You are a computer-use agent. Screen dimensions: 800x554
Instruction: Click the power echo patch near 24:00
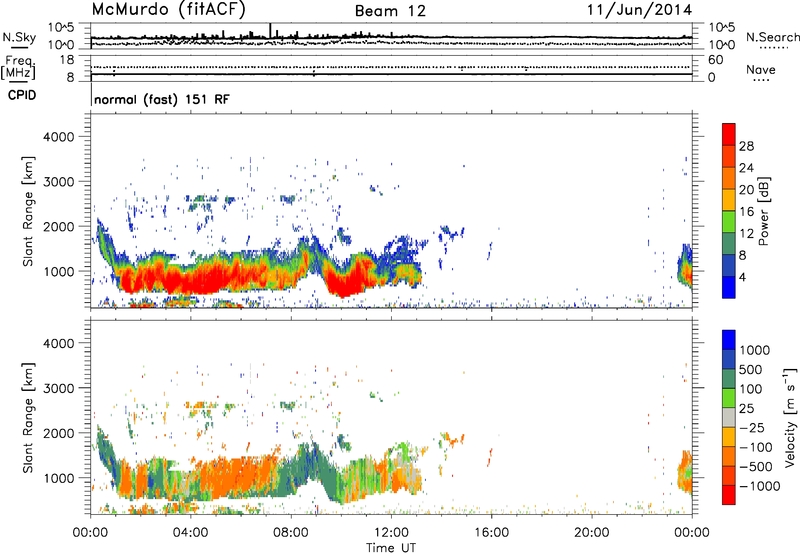pyautogui.click(x=685, y=267)
